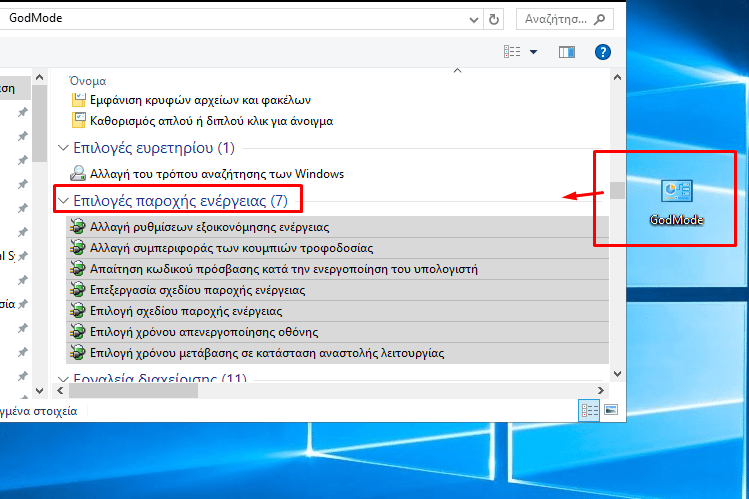The height and width of the screenshot is (499, 749).
Task: Open the blue Help button
Action: [603, 52]
